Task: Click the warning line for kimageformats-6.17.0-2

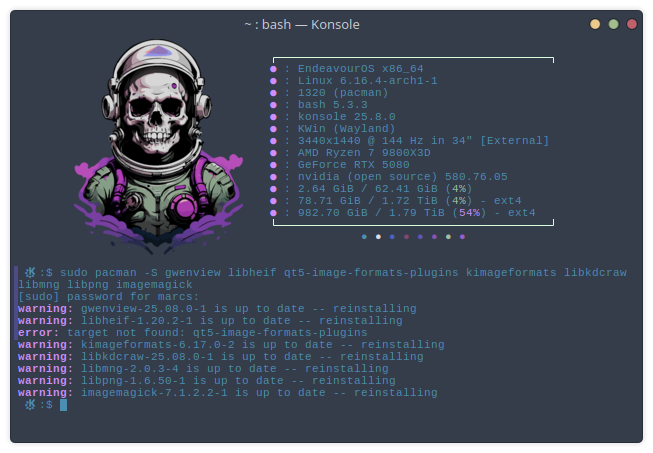Action: tap(231, 345)
